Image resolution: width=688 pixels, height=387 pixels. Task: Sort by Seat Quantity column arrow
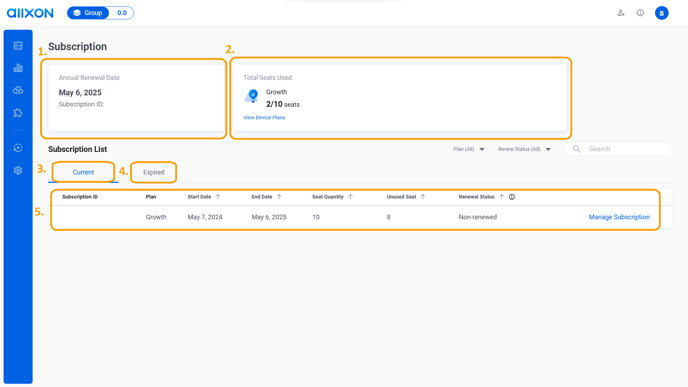pyautogui.click(x=350, y=197)
